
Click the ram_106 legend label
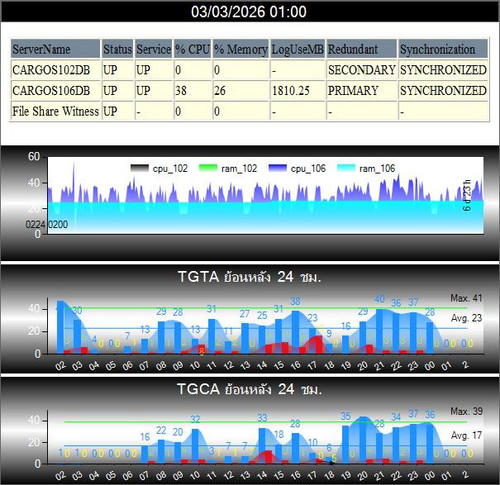(x=377, y=168)
